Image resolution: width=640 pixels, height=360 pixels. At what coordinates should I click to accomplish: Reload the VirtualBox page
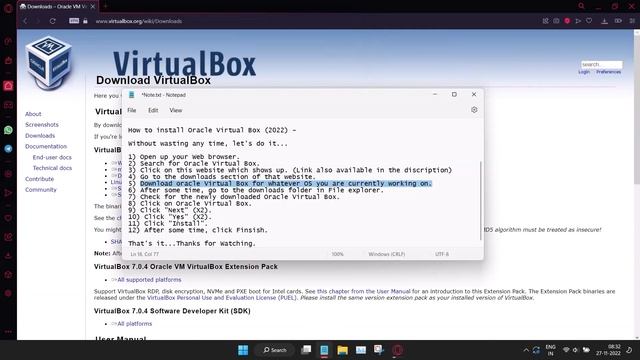[x=52, y=21]
